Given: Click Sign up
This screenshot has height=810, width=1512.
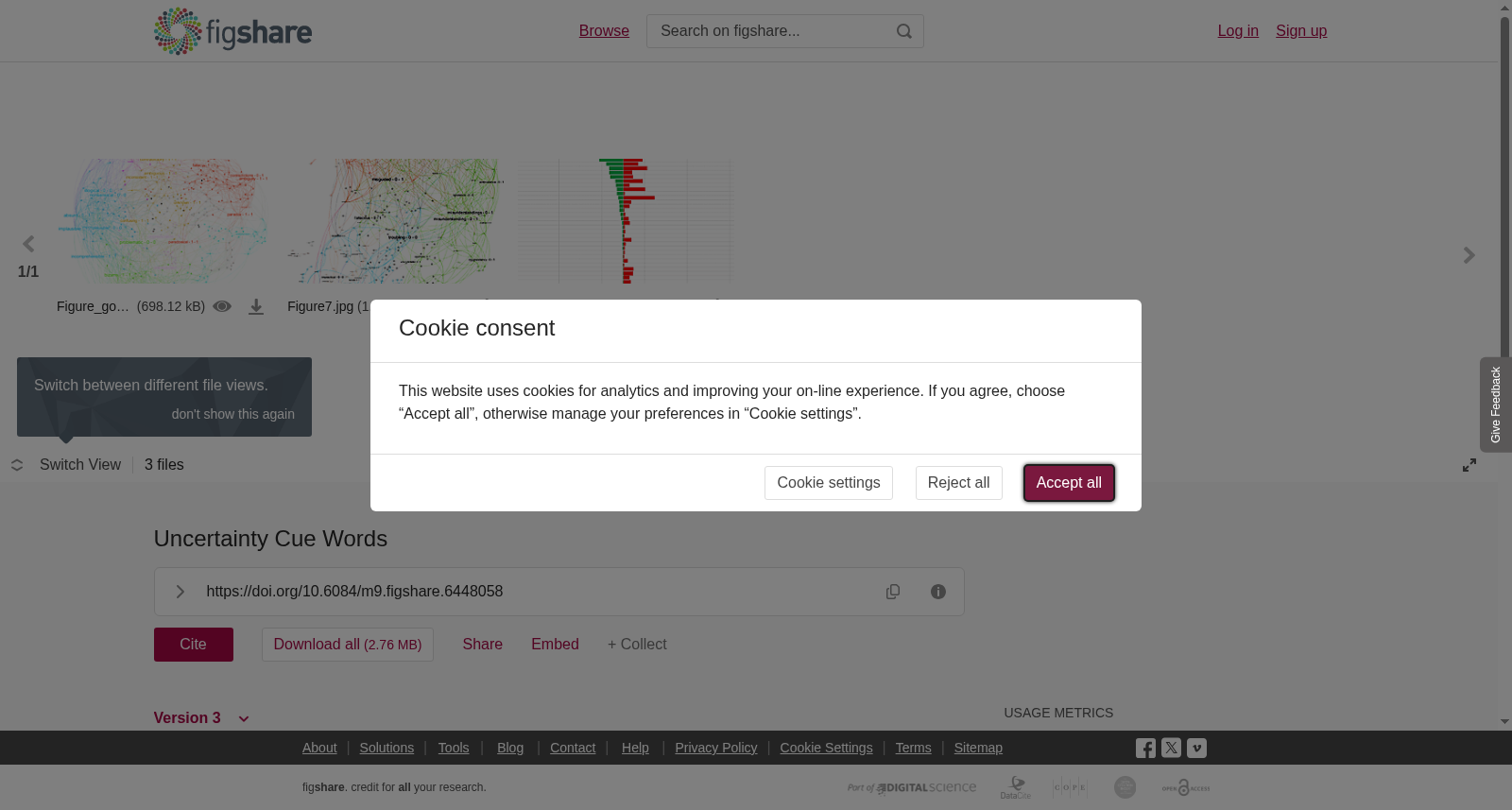Looking at the screenshot, I should pos(1301,31).
